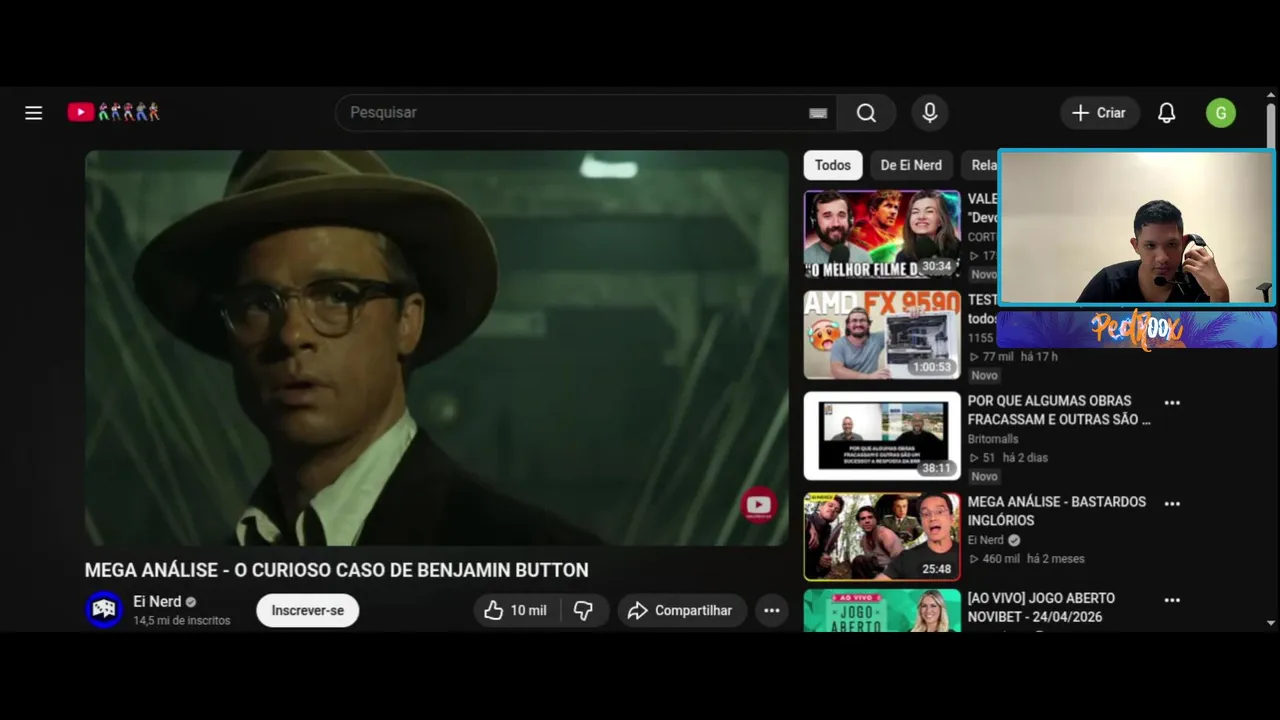This screenshot has width=1280, height=720.
Task: Open title POR QUE ALGUMAS OBRAS FRACASSAM
Action: point(1059,410)
